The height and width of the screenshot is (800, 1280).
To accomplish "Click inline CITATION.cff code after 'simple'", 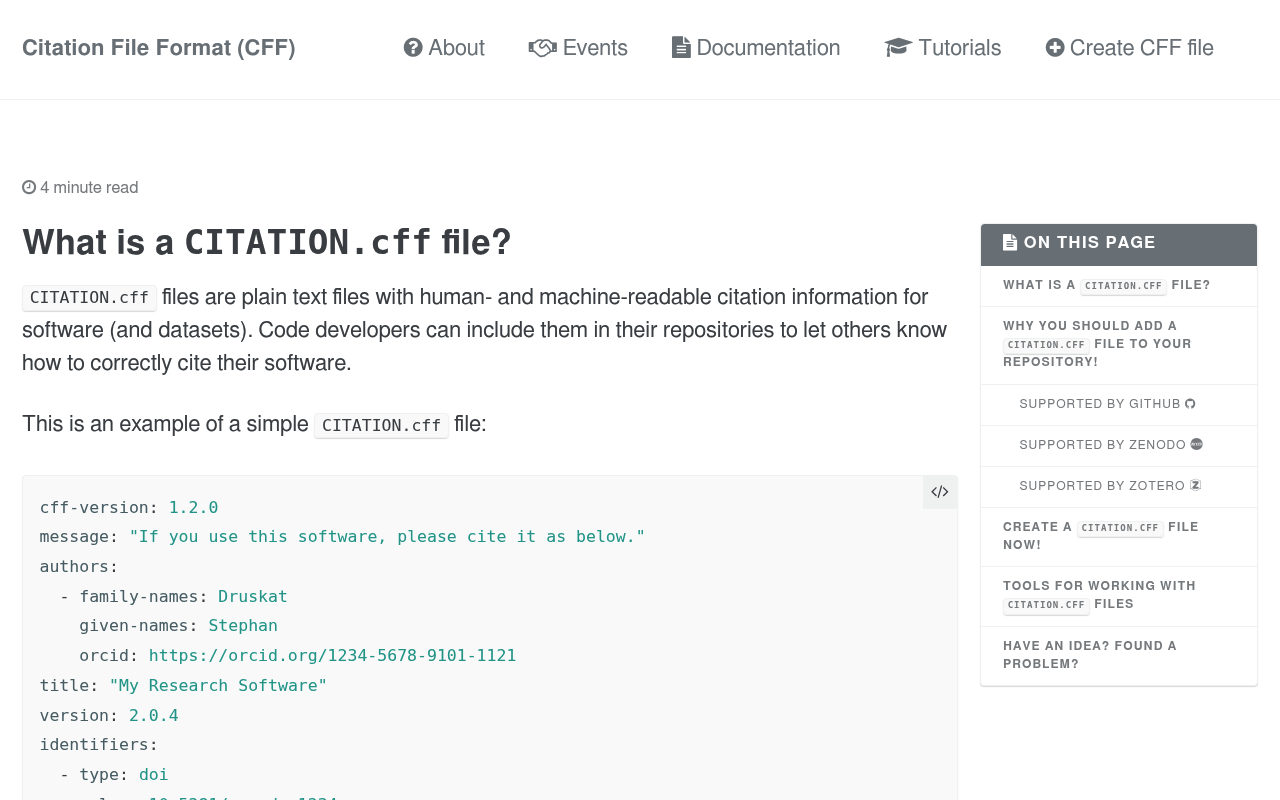I will click(x=381, y=425).
